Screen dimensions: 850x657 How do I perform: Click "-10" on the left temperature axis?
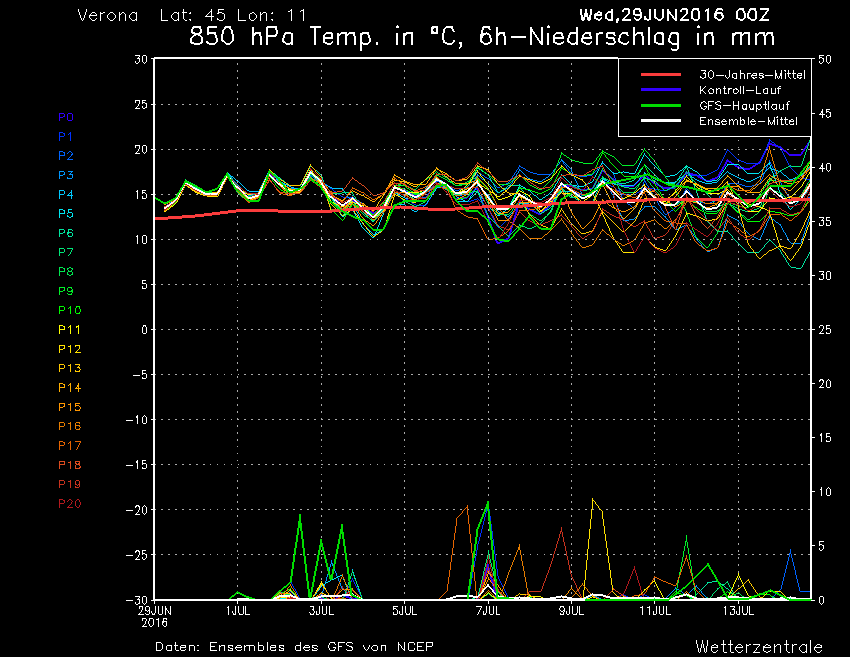[137, 420]
